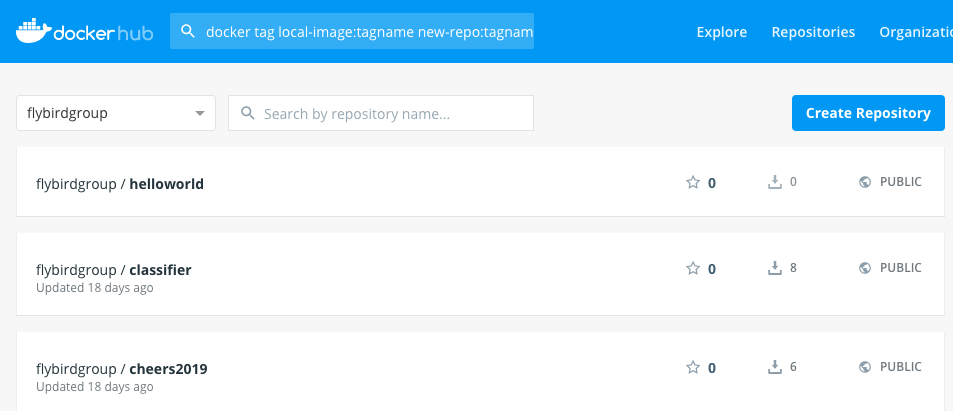Click the magnifier icon in top search bar

click(188, 32)
